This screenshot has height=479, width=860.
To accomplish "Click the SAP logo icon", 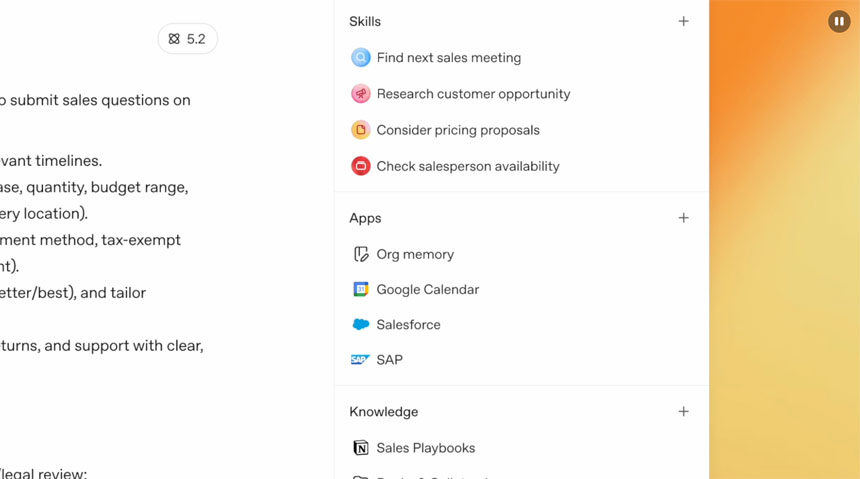I will [361, 359].
